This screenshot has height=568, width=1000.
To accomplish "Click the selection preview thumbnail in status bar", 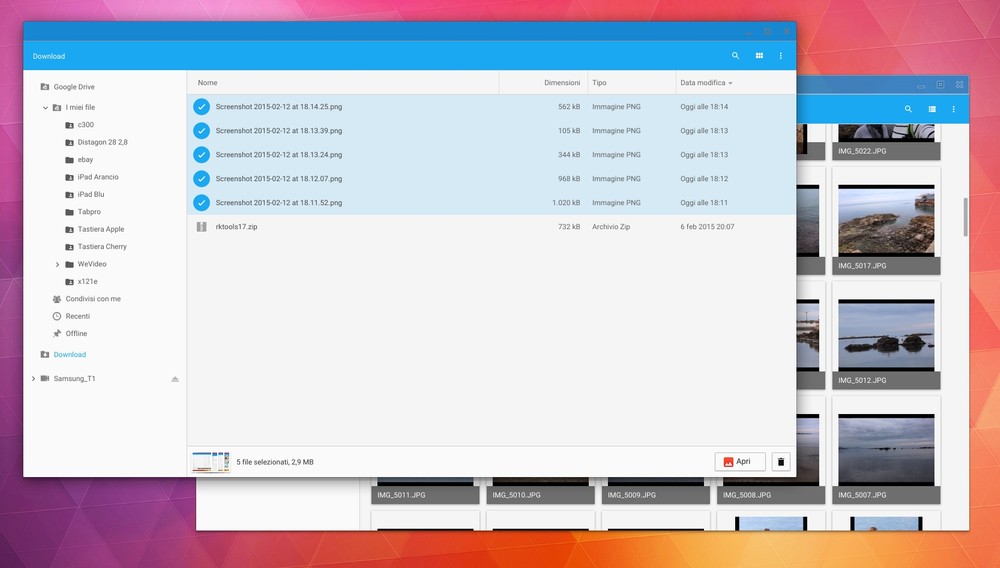I will coord(211,462).
